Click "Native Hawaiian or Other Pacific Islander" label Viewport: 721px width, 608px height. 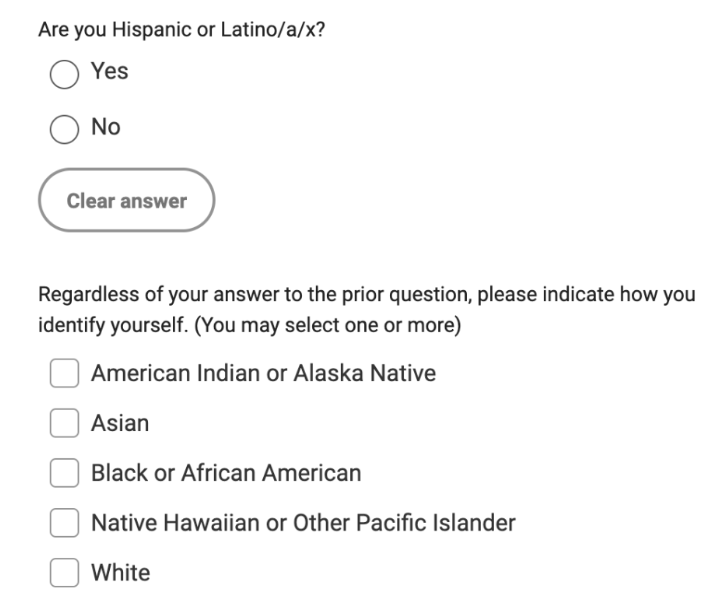click(x=303, y=523)
